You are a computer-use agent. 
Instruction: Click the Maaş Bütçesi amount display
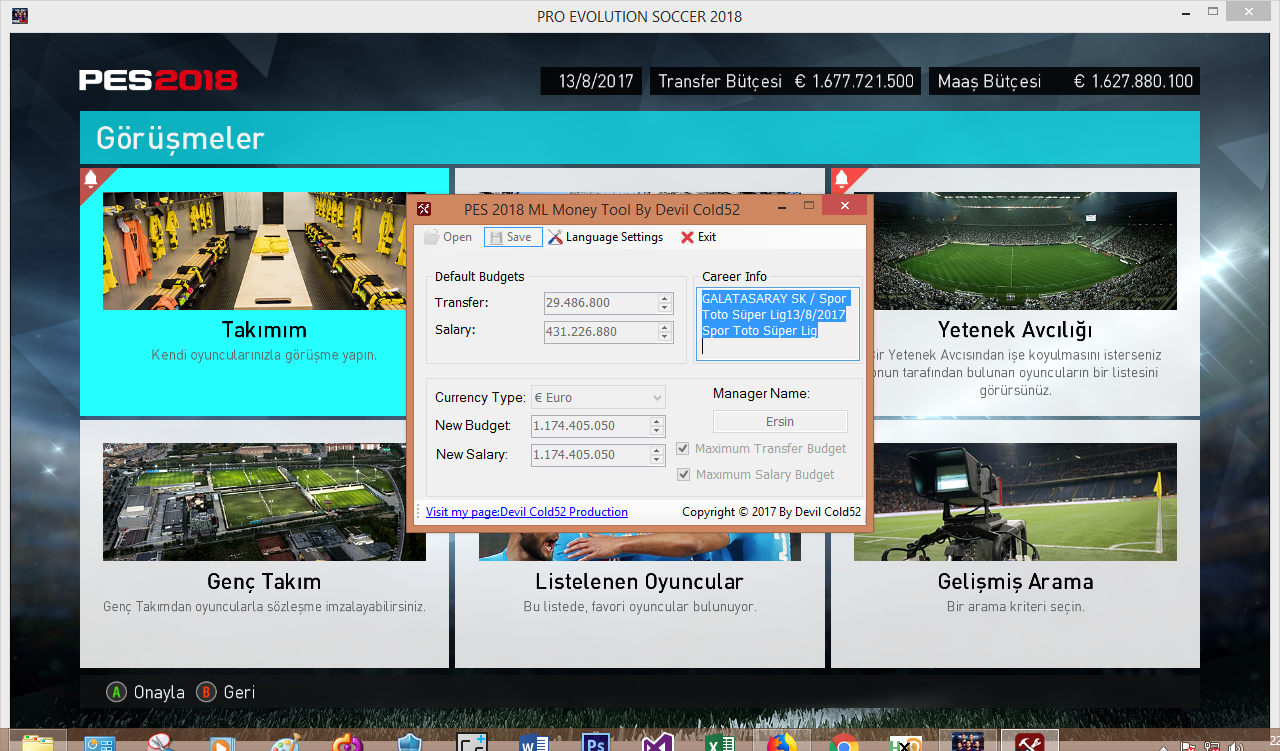(x=1065, y=82)
